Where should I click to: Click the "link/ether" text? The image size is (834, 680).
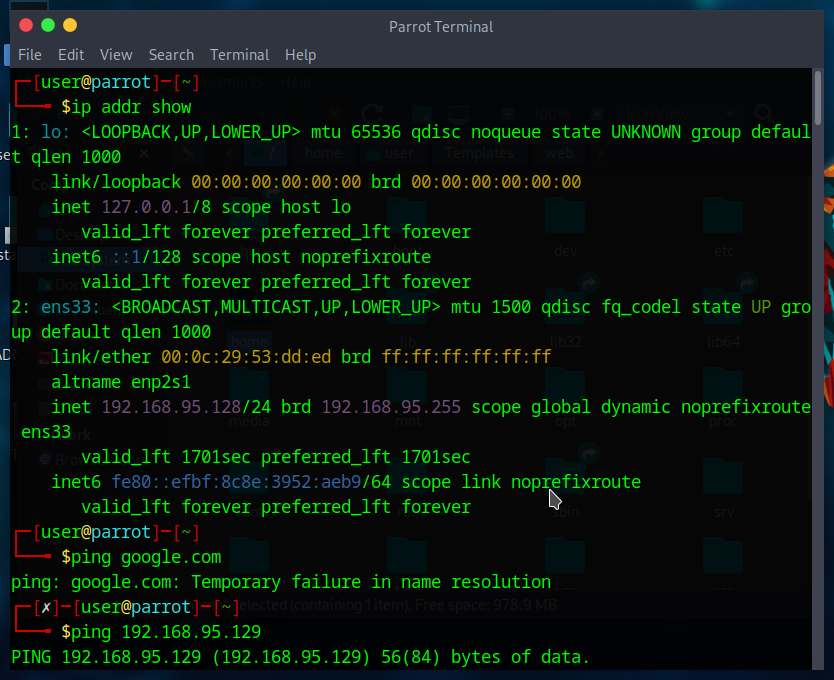click(x=101, y=356)
